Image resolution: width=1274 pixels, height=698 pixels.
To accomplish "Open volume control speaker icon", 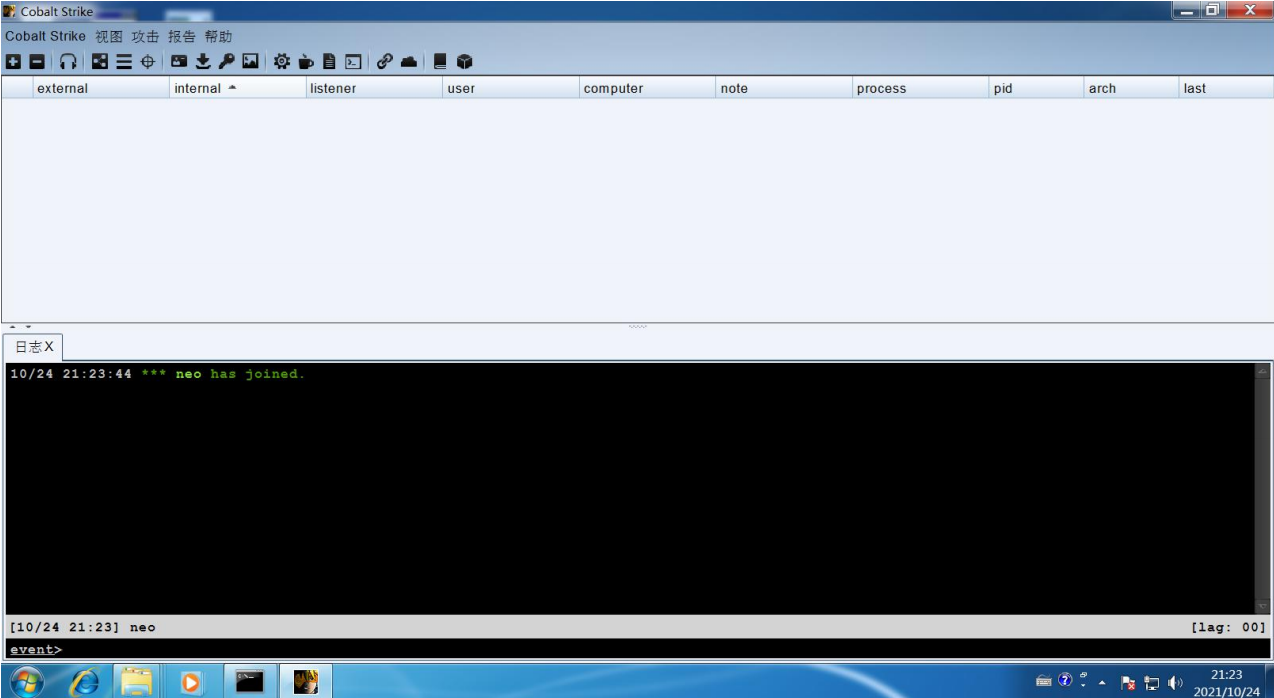I will (1175, 683).
